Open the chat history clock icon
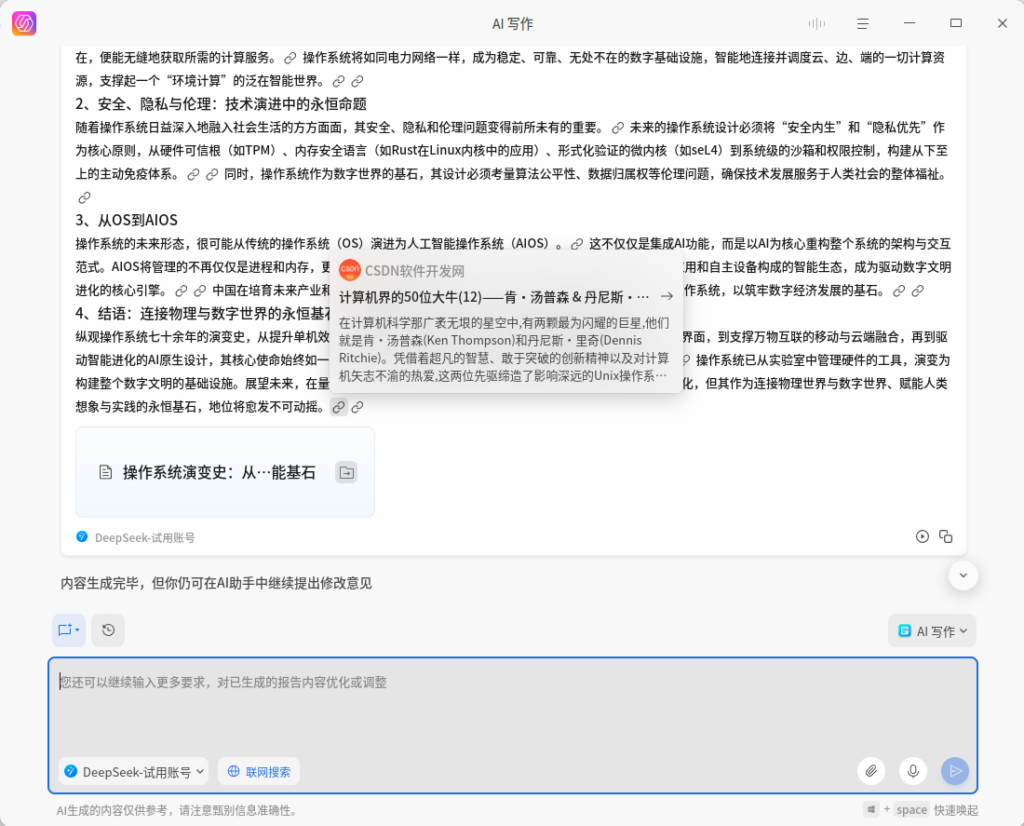The width and height of the screenshot is (1024, 826). (x=108, y=630)
